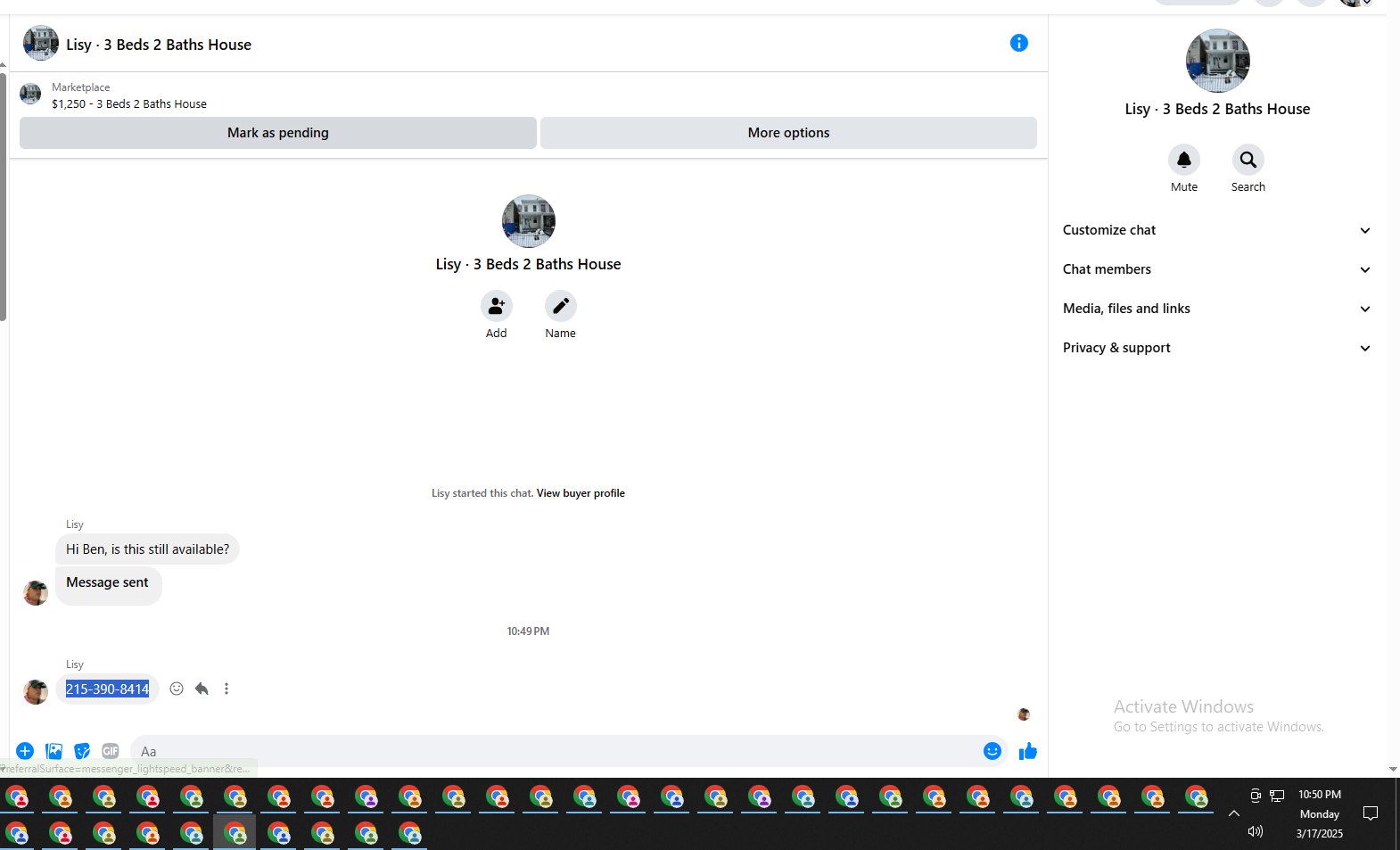Mute this conversation with the bell icon
Image resolution: width=1400 pixels, height=850 pixels.
pyautogui.click(x=1184, y=160)
